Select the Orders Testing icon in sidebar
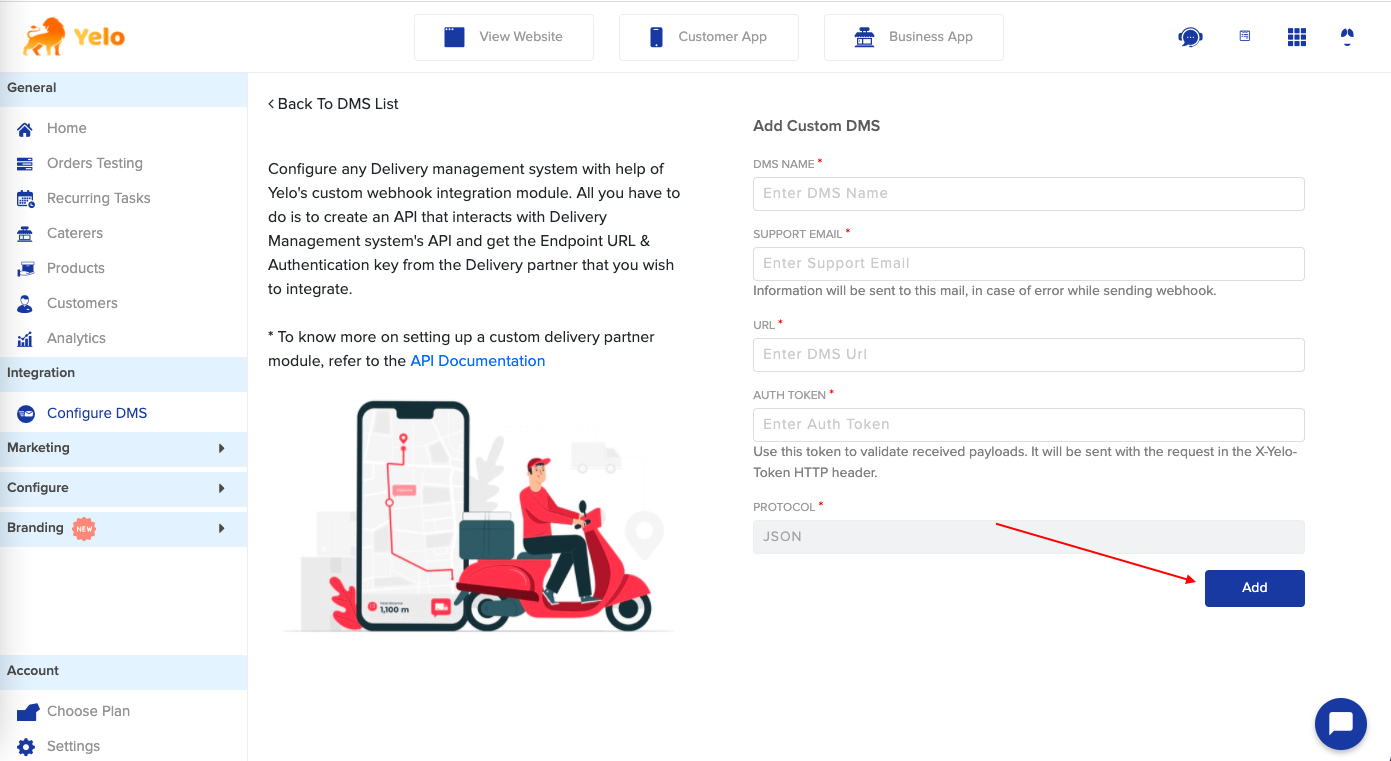The image size is (1391, 761). point(23,163)
